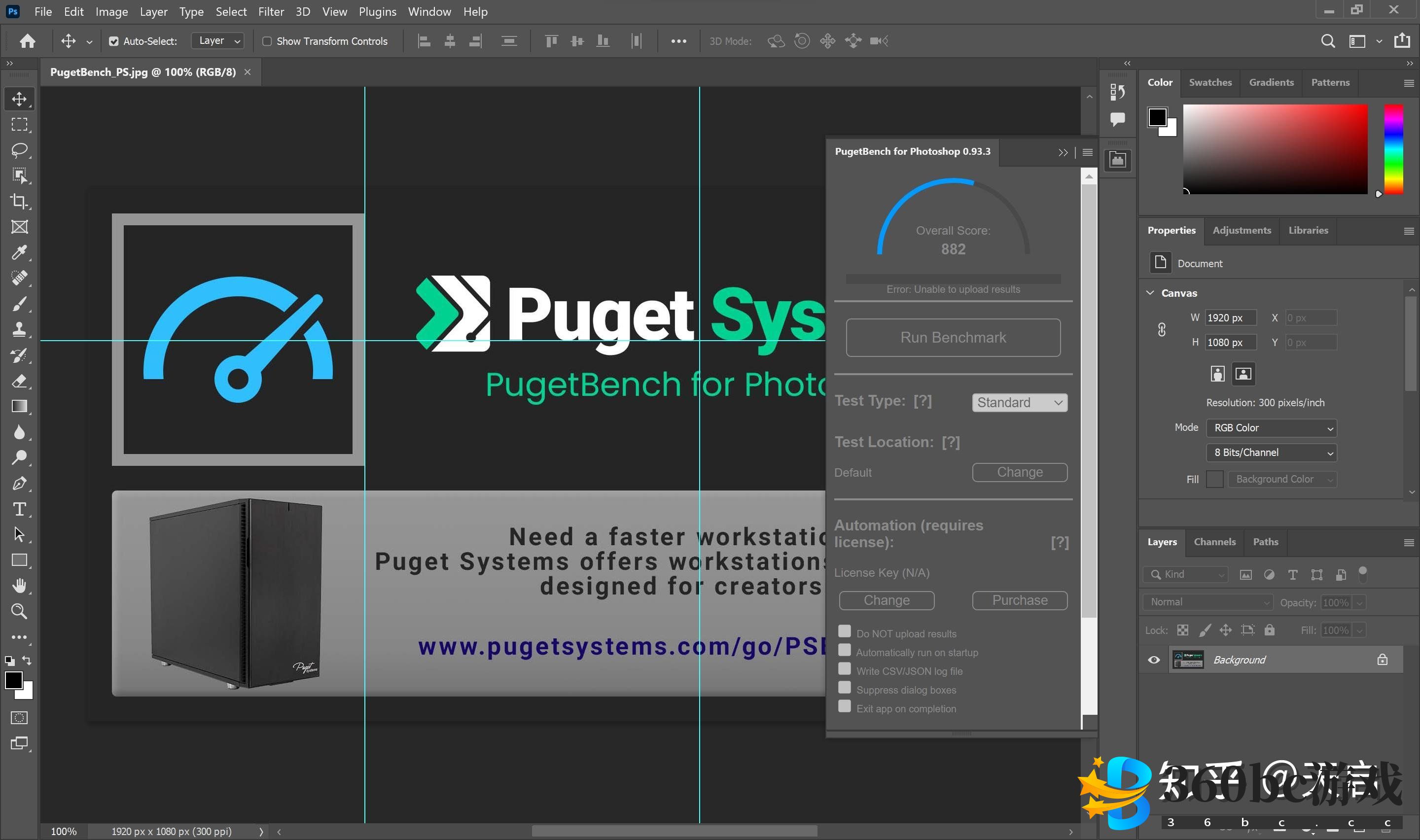Select the Horizontal Type tool
1420x840 pixels.
(19, 509)
